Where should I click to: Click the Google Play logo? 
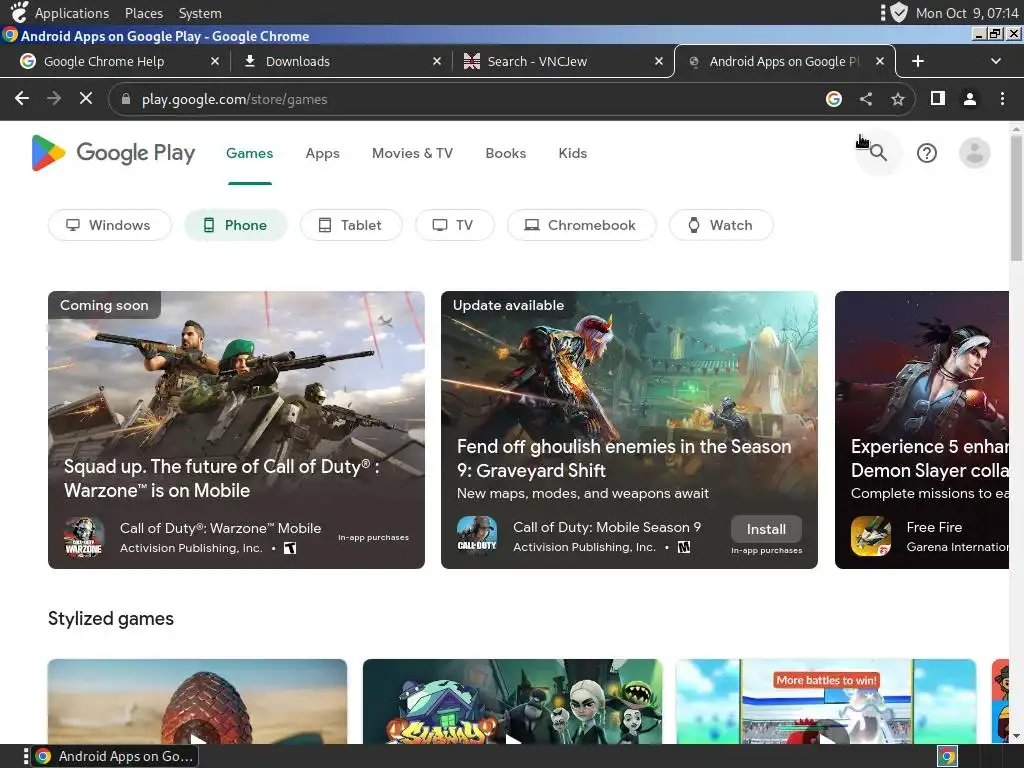(x=113, y=153)
